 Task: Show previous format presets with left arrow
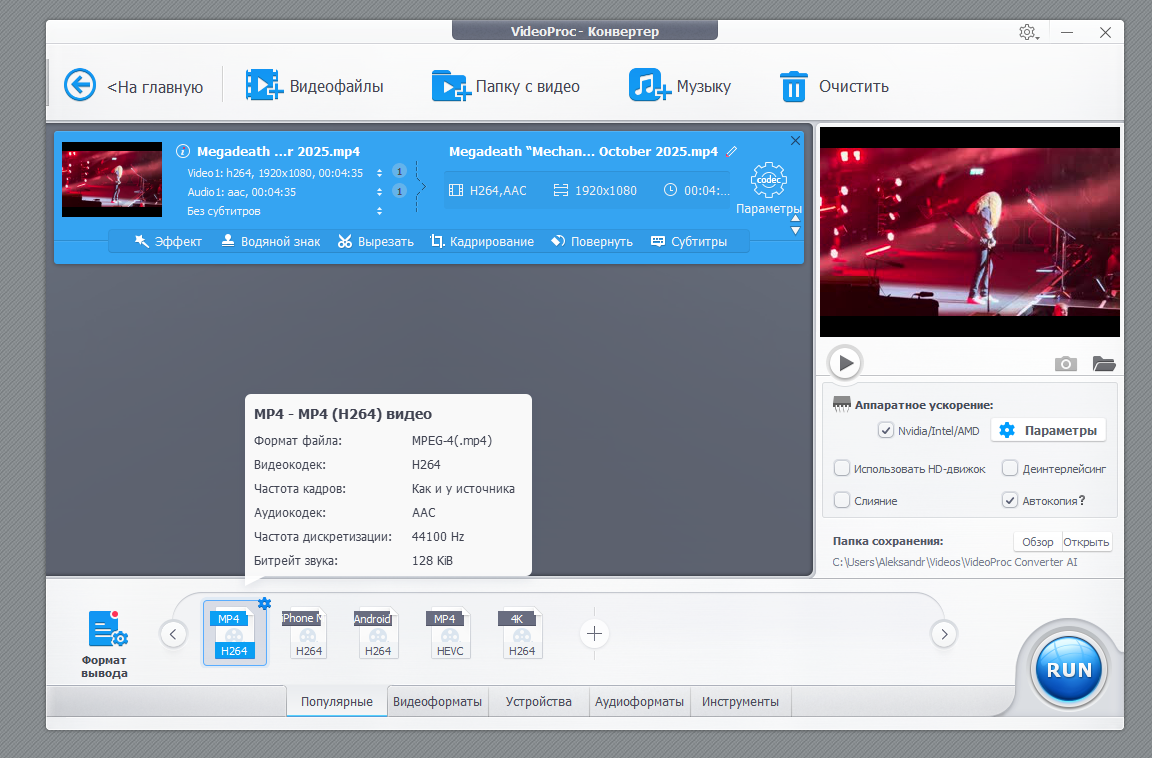pos(173,634)
